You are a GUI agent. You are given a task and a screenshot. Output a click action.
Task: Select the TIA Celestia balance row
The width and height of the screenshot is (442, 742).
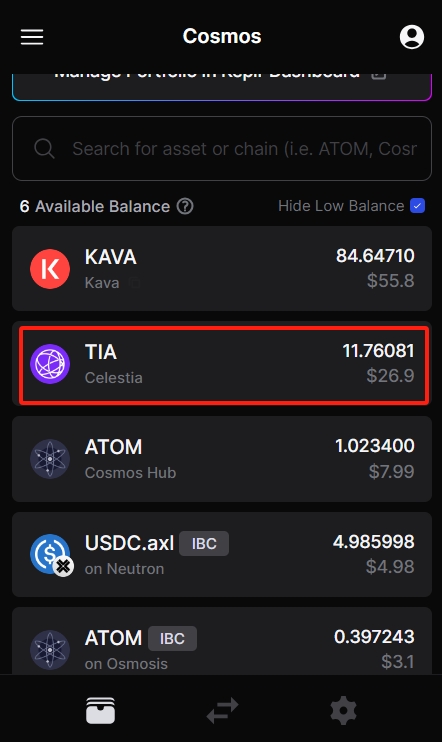(224, 365)
